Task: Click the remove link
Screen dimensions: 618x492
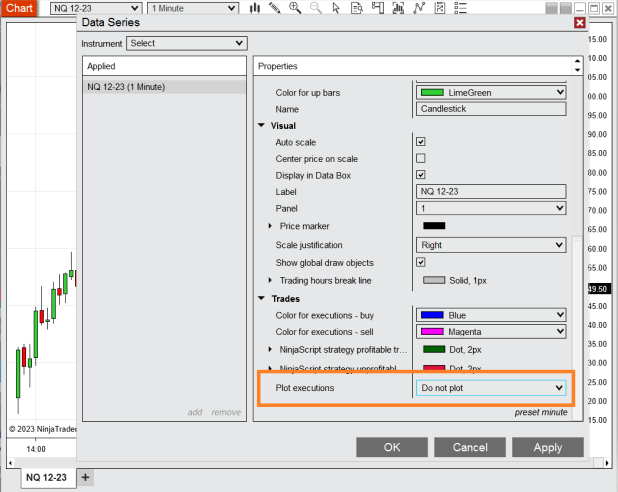Action: [226, 412]
